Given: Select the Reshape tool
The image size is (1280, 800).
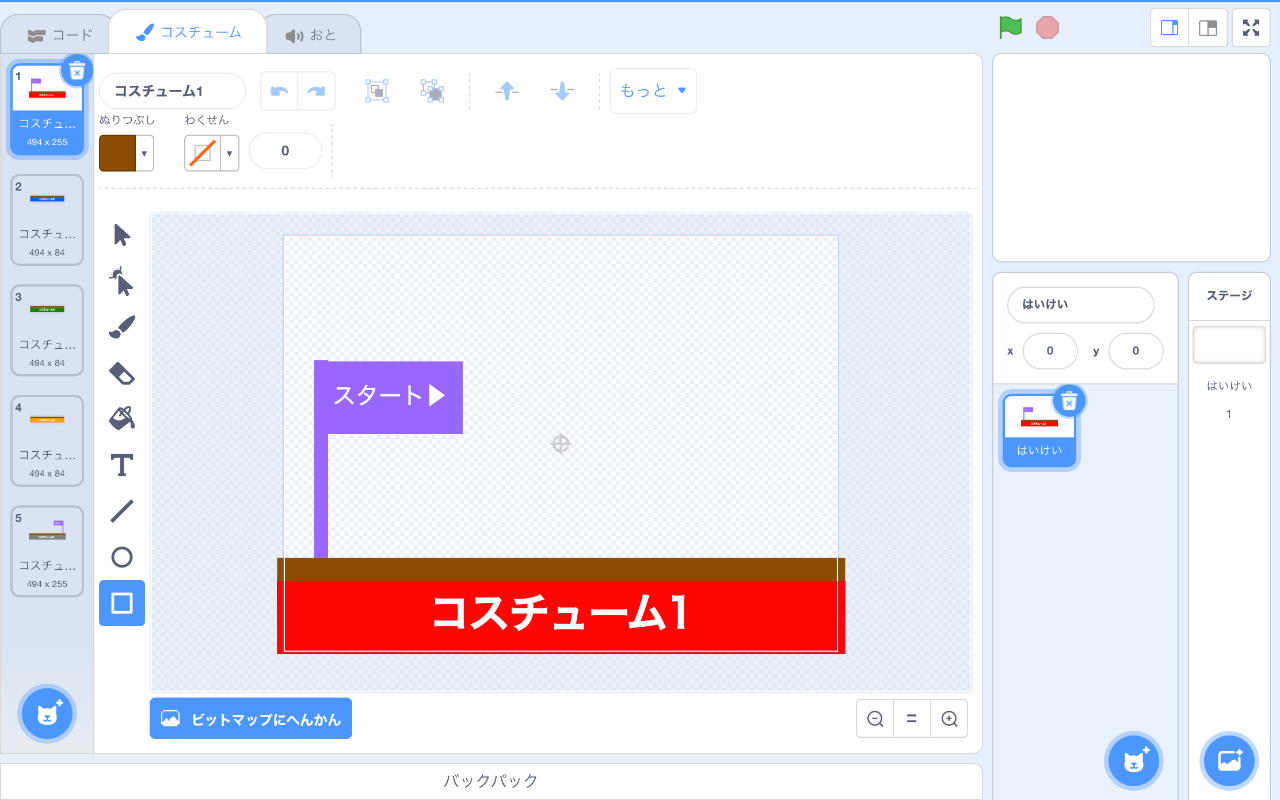Looking at the screenshot, I should (x=121, y=281).
